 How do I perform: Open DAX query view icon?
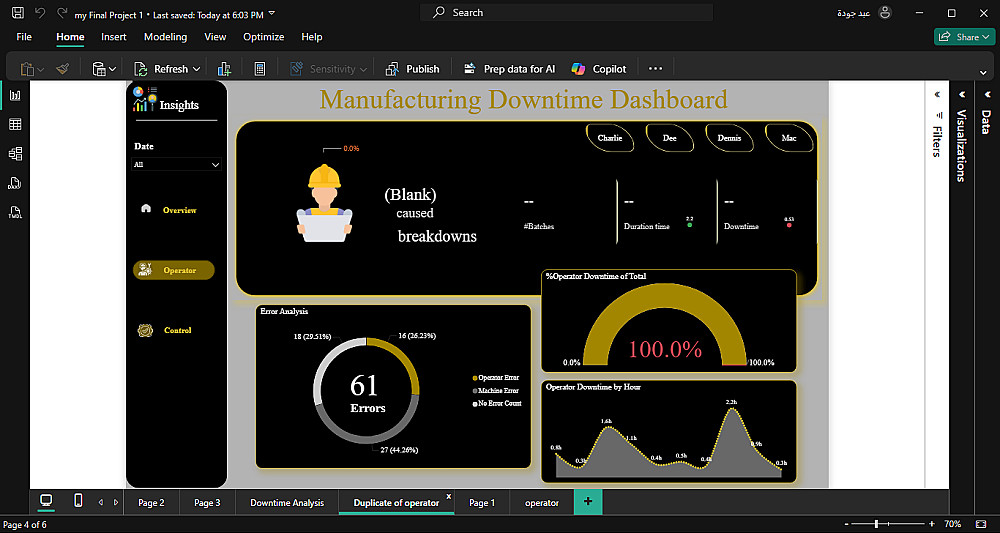point(15,183)
